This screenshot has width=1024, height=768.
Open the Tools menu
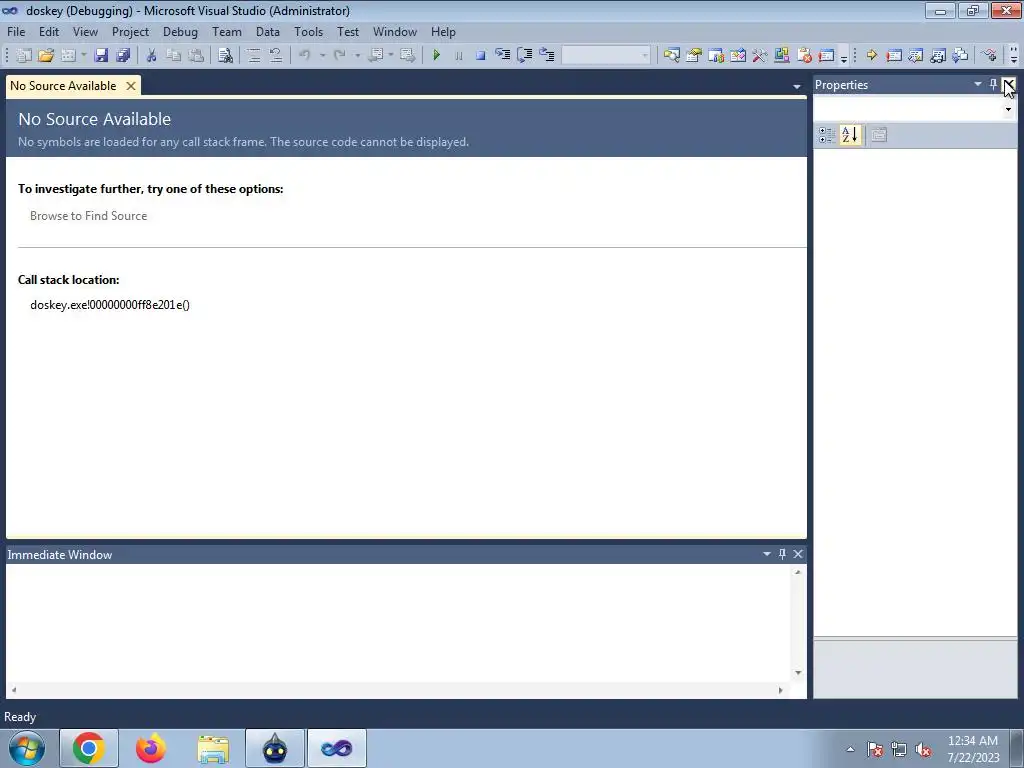(x=308, y=31)
